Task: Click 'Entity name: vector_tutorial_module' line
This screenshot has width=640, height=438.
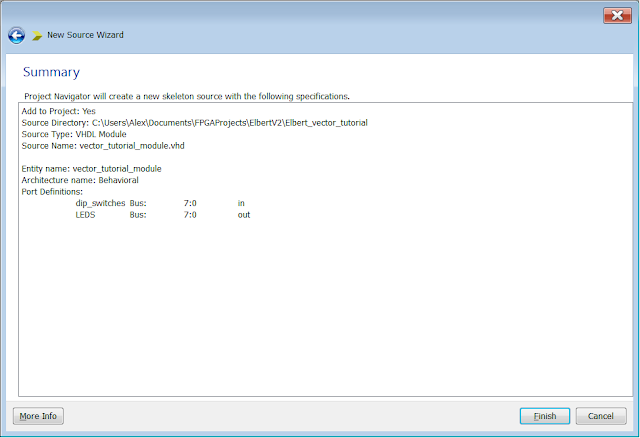Action: pos(91,169)
